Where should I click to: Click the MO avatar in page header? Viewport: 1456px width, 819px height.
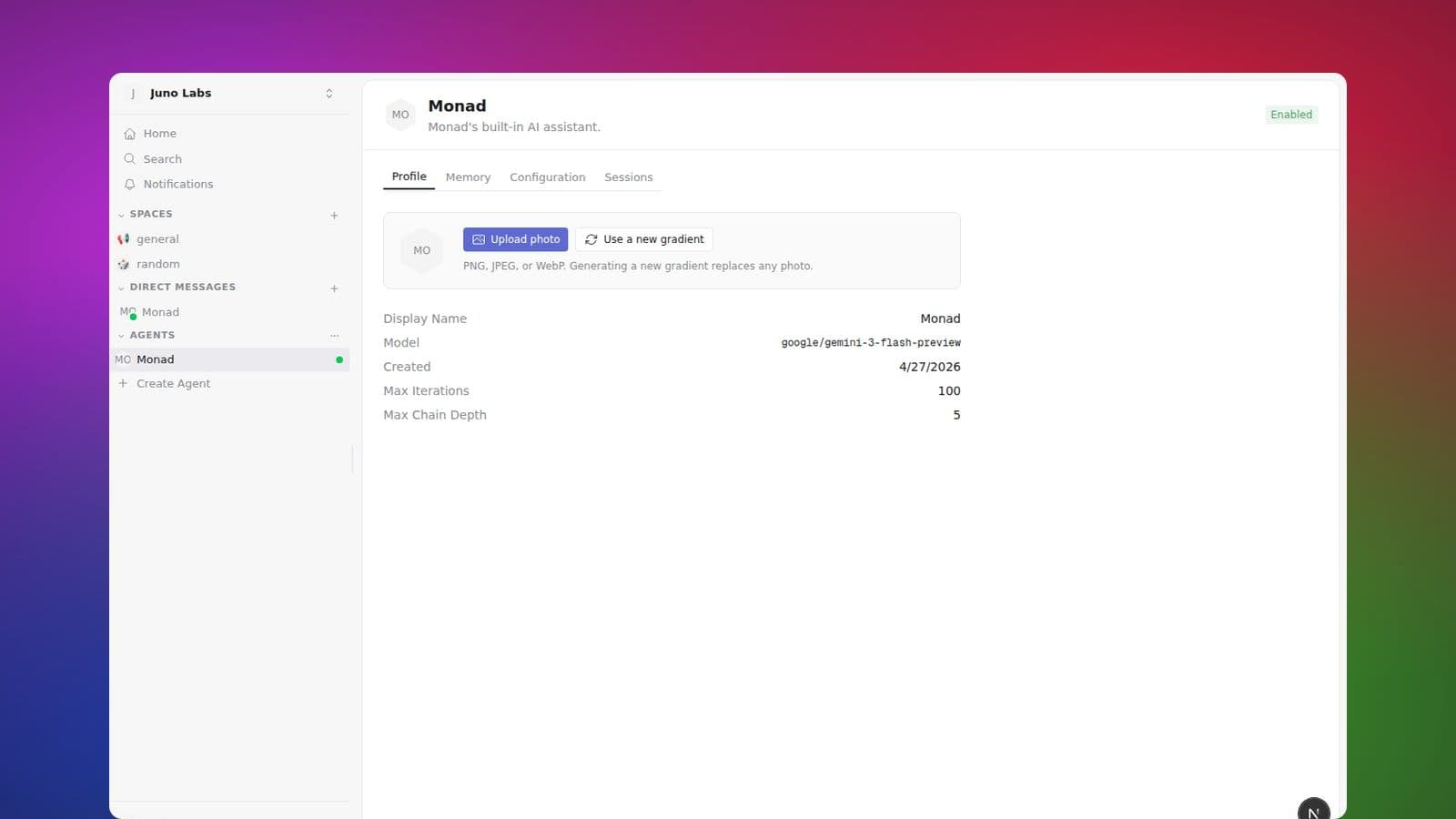pos(400,115)
